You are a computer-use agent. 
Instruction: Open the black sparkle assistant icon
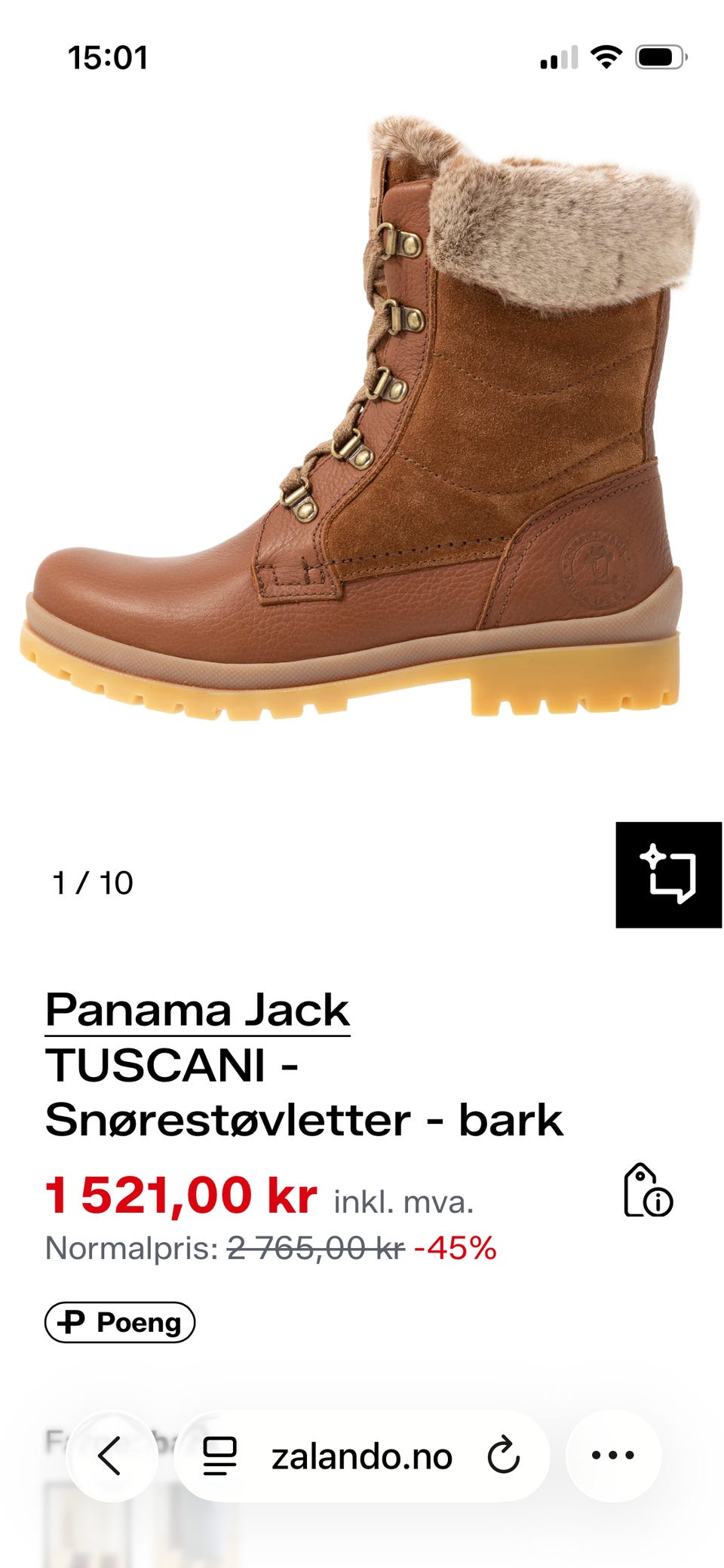(669, 875)
